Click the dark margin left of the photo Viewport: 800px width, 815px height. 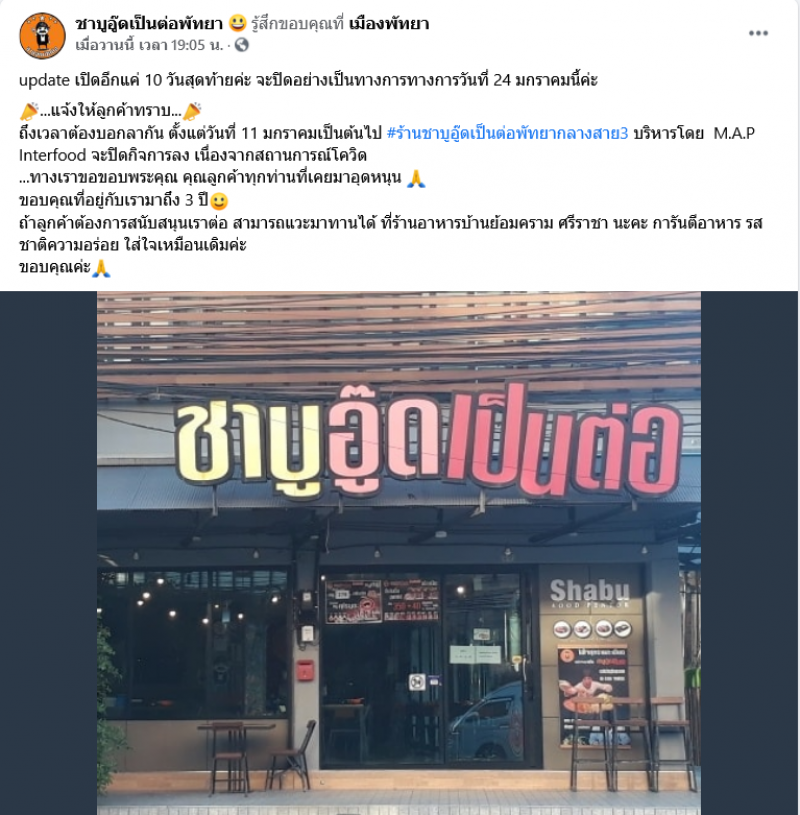click(x=48, y=553)
